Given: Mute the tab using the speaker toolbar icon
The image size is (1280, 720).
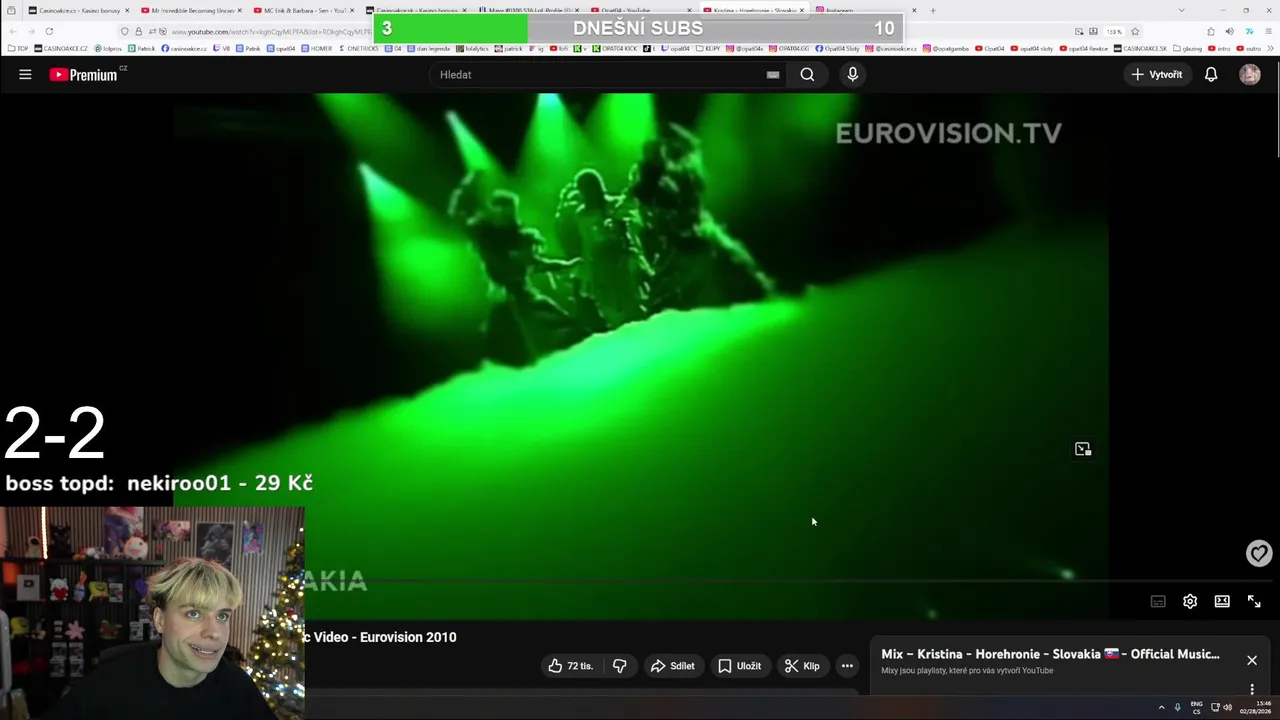Looking at the screenshot, I should coord(1229,31).
